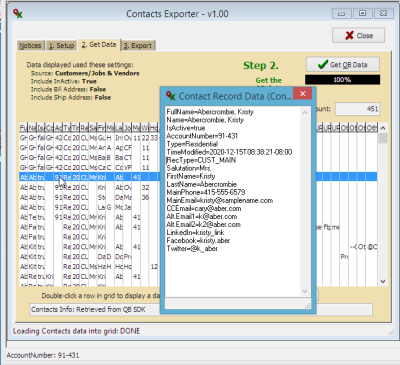Click the Contact Record Data popup icon

(171, 96)
